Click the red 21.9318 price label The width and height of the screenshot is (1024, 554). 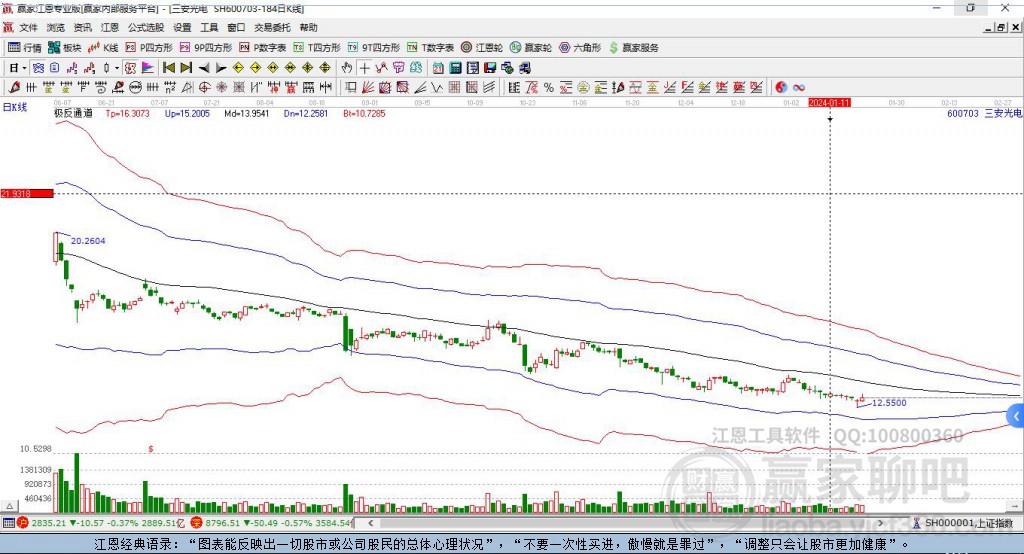tap(27, 193)
